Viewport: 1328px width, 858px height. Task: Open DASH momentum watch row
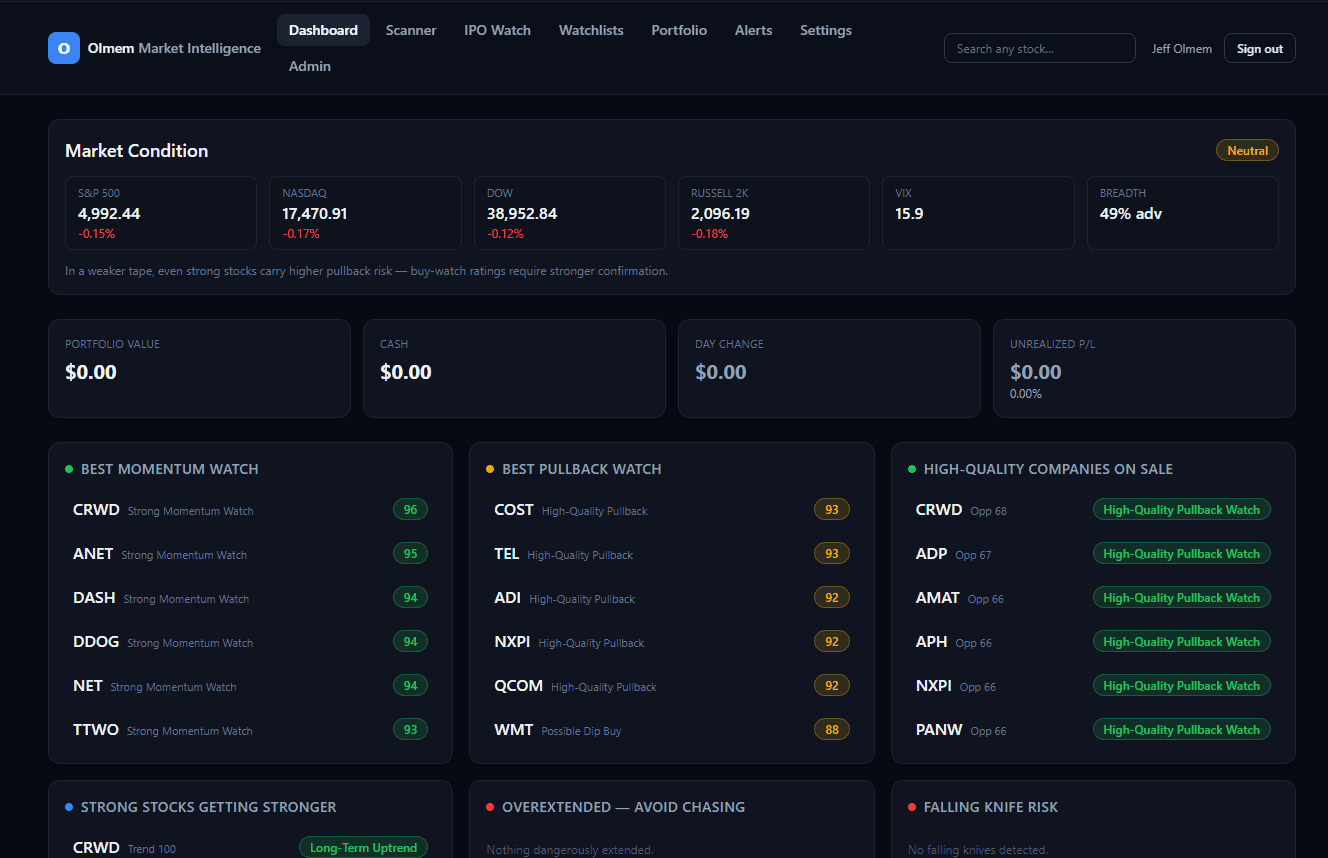tap(250, 598)
